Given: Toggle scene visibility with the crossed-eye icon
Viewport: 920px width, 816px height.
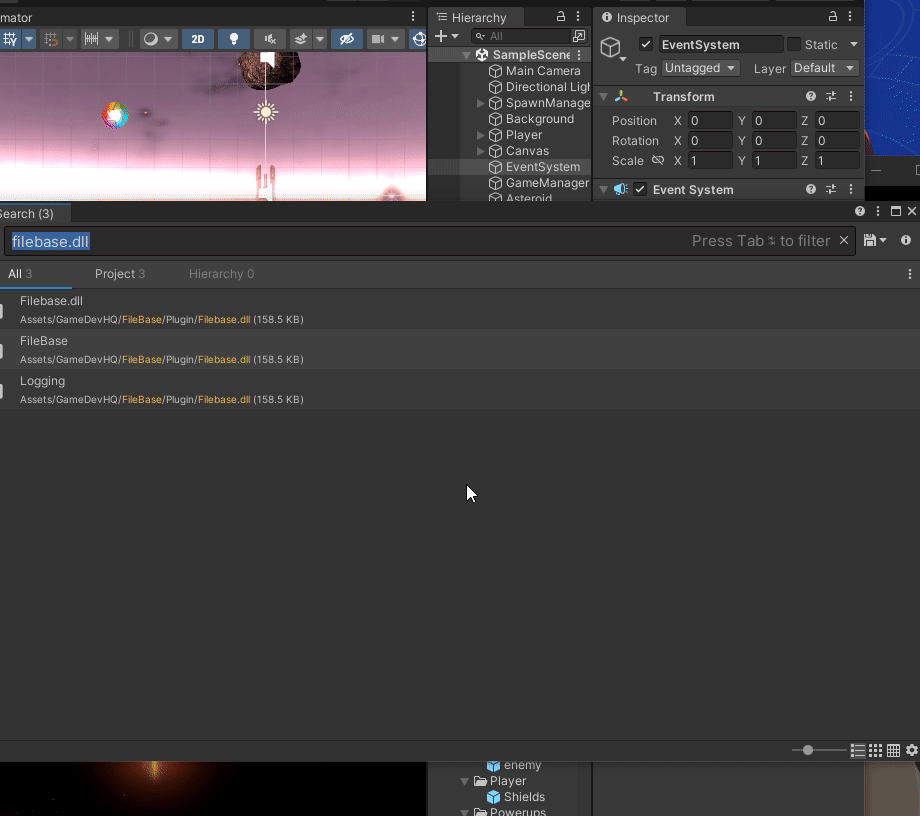Looking at the screenshot, I should (347, 39).
